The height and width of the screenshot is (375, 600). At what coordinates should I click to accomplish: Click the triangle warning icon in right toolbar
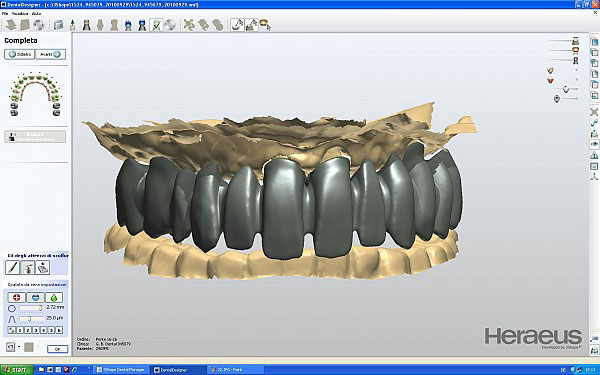tap(594, 155)
